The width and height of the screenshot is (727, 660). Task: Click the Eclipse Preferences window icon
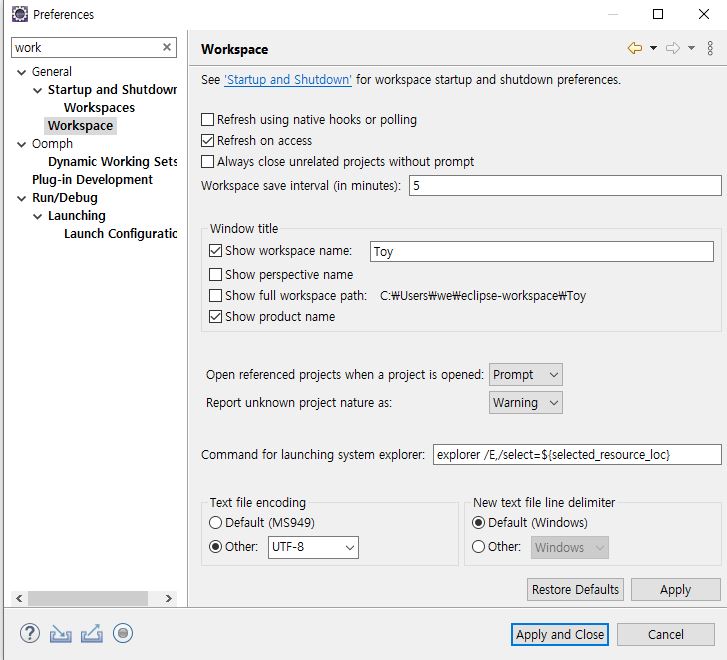pyautogui.click(x=20, y=14)
